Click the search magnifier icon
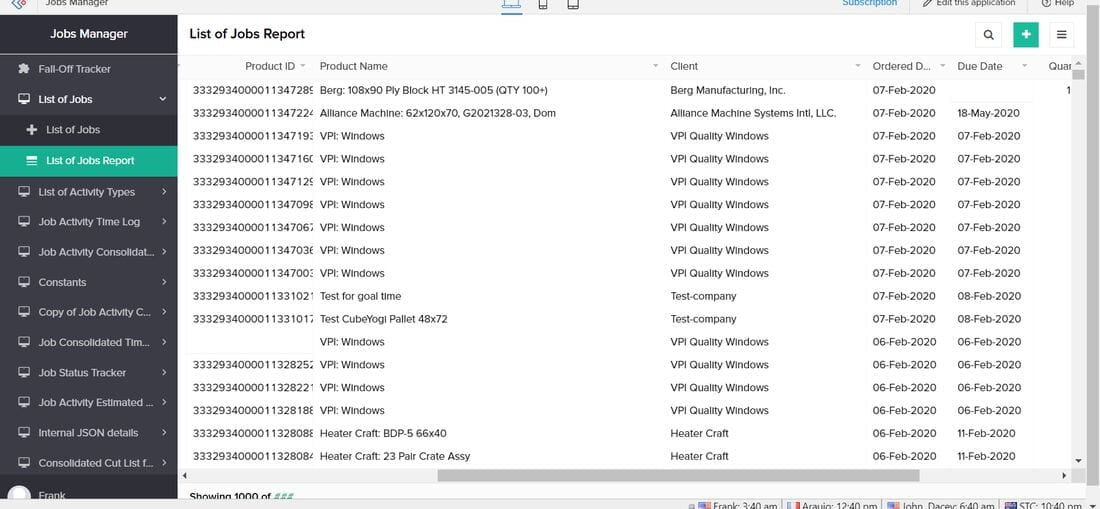The width and height of the screenshot is (1100, 509). (x=988, y=34)
